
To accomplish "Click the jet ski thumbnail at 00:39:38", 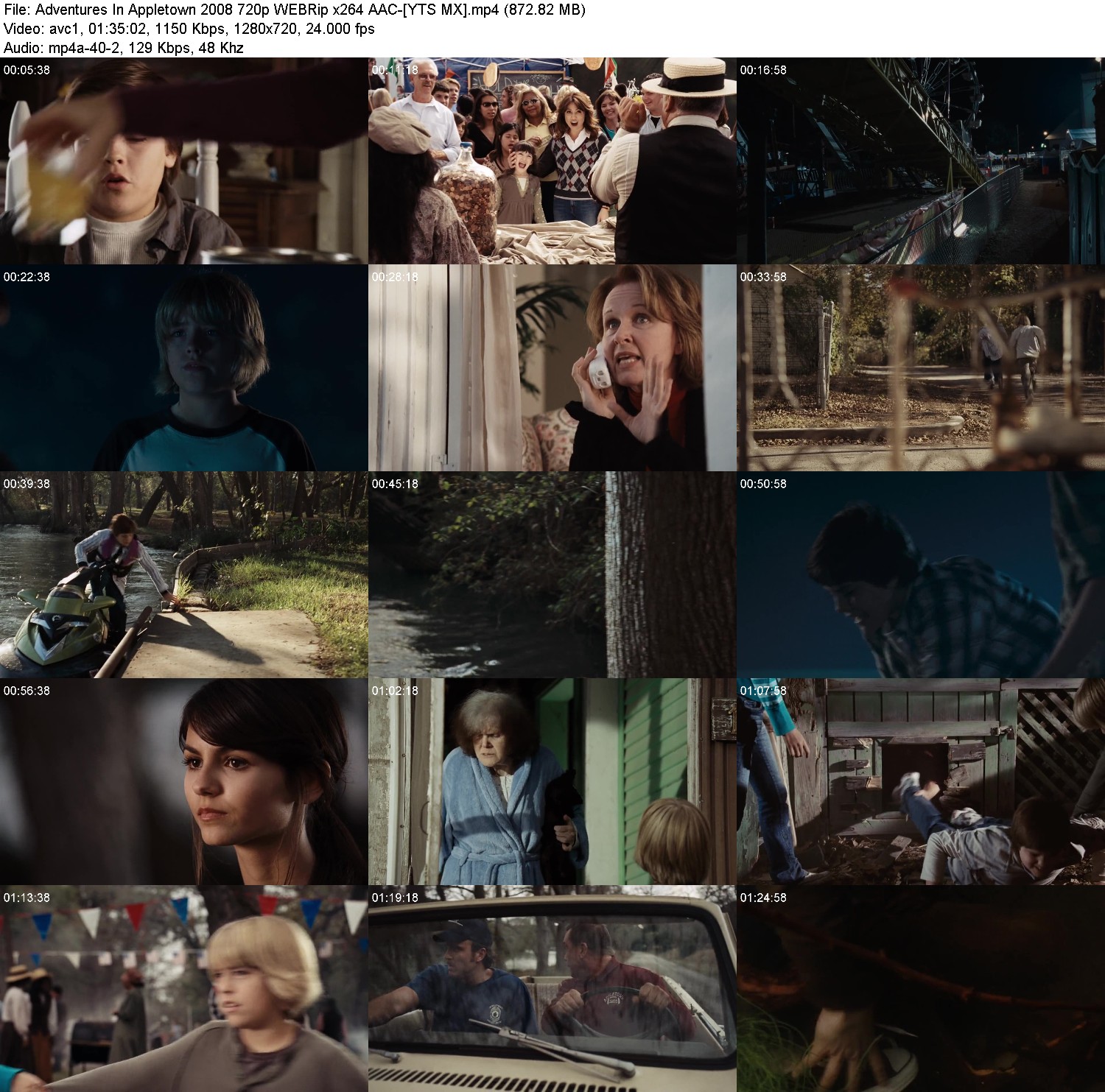I will 184,574.
